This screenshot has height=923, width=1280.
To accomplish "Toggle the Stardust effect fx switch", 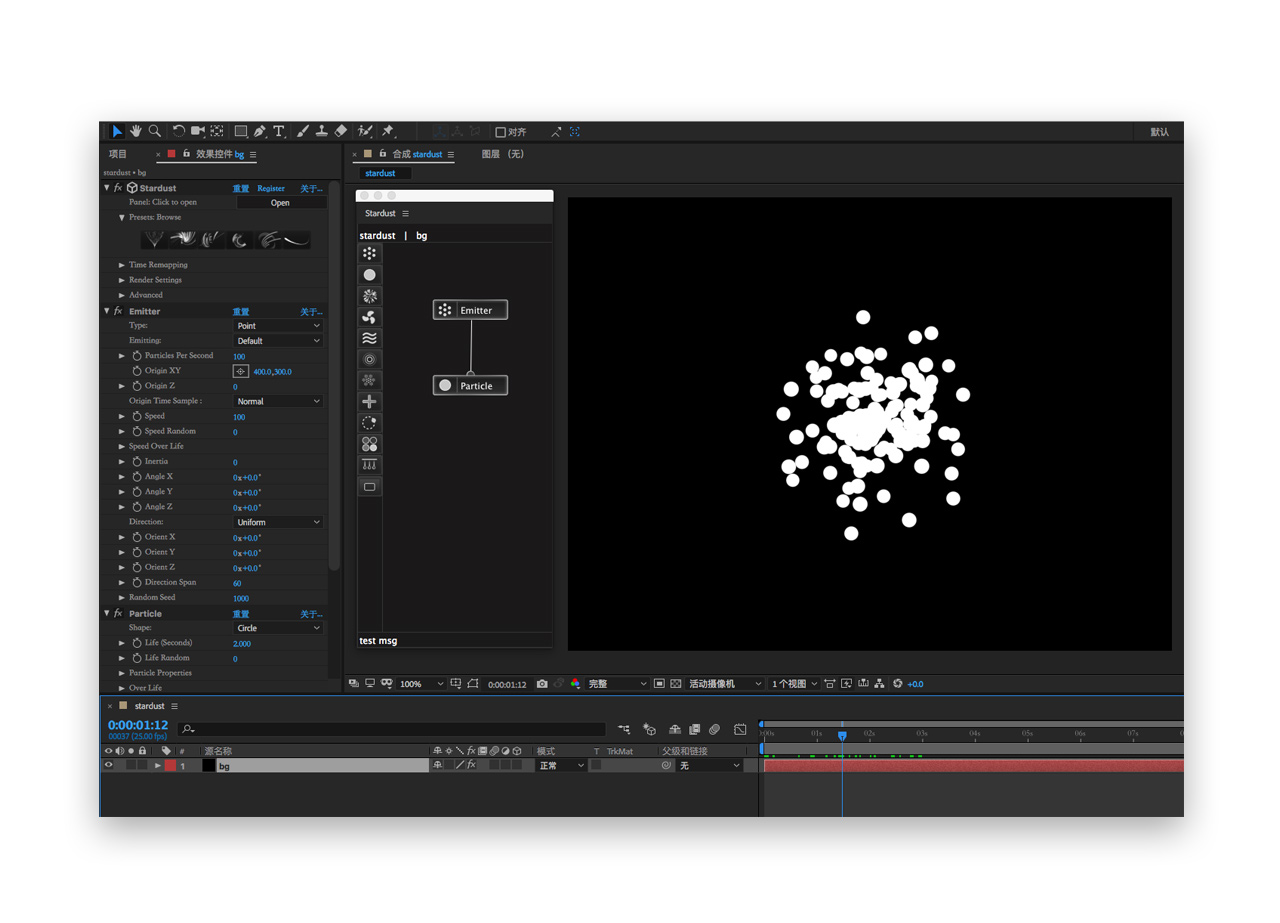I will click(118, 188).
